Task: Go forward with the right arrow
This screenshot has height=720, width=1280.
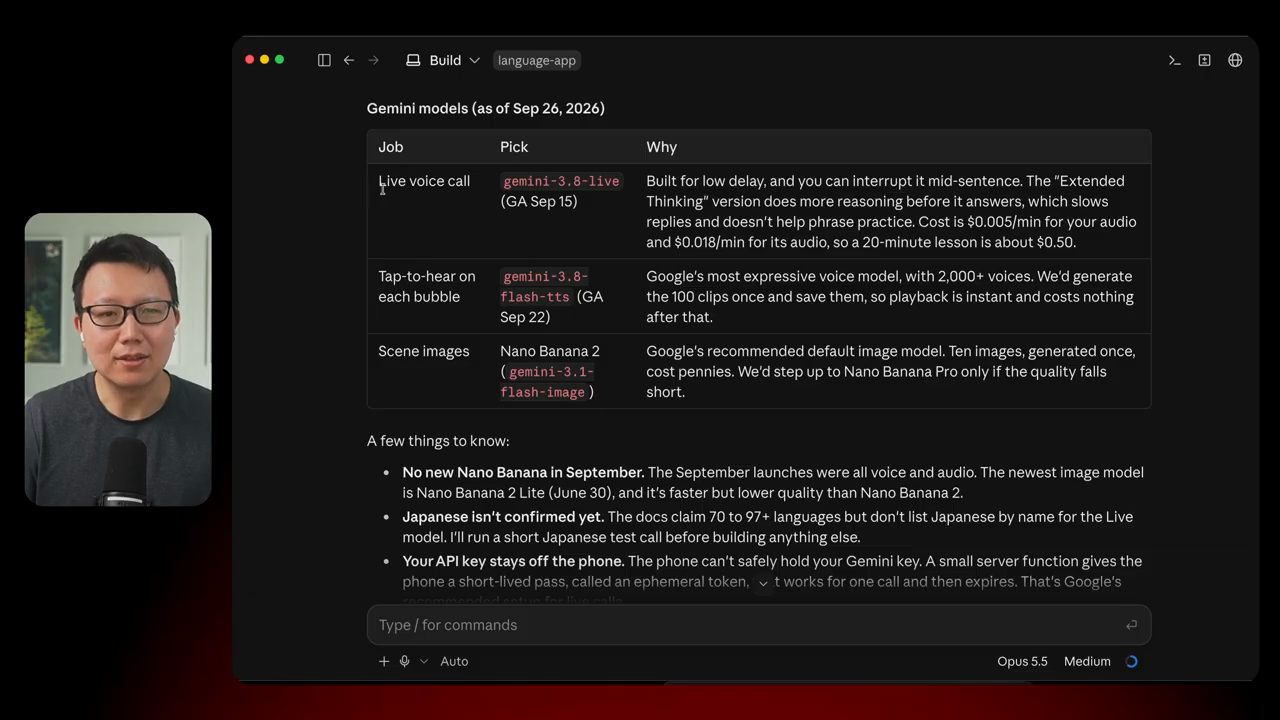Action: click(x=374, y=60)
